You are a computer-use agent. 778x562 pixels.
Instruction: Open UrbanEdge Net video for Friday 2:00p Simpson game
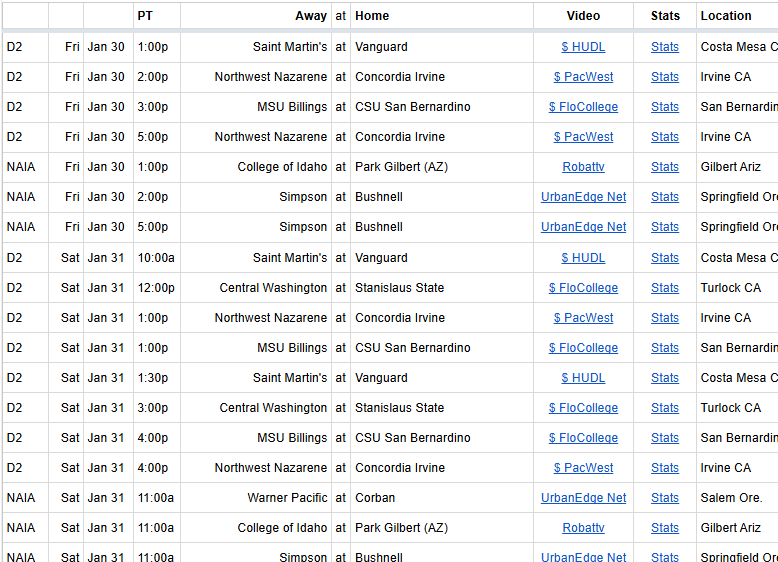tap(583, 197)
